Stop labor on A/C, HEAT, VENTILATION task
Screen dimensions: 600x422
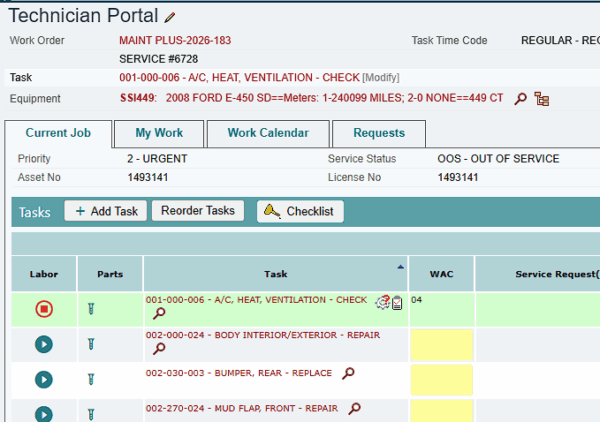44,309
